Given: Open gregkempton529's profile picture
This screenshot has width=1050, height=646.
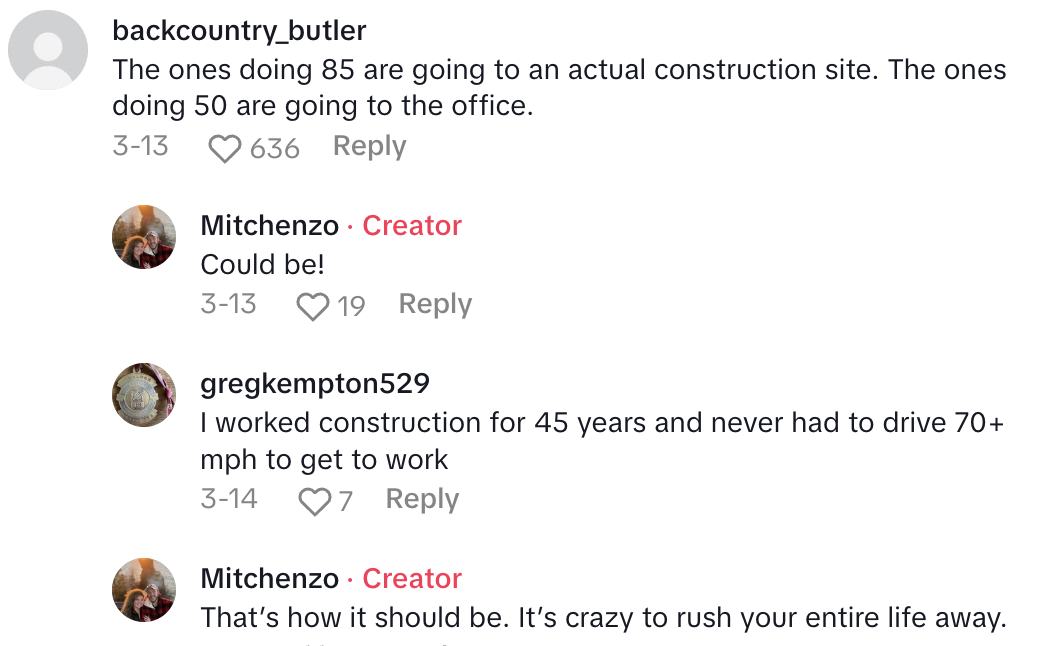Looking at the screenshot, I should tap(144, 396).
